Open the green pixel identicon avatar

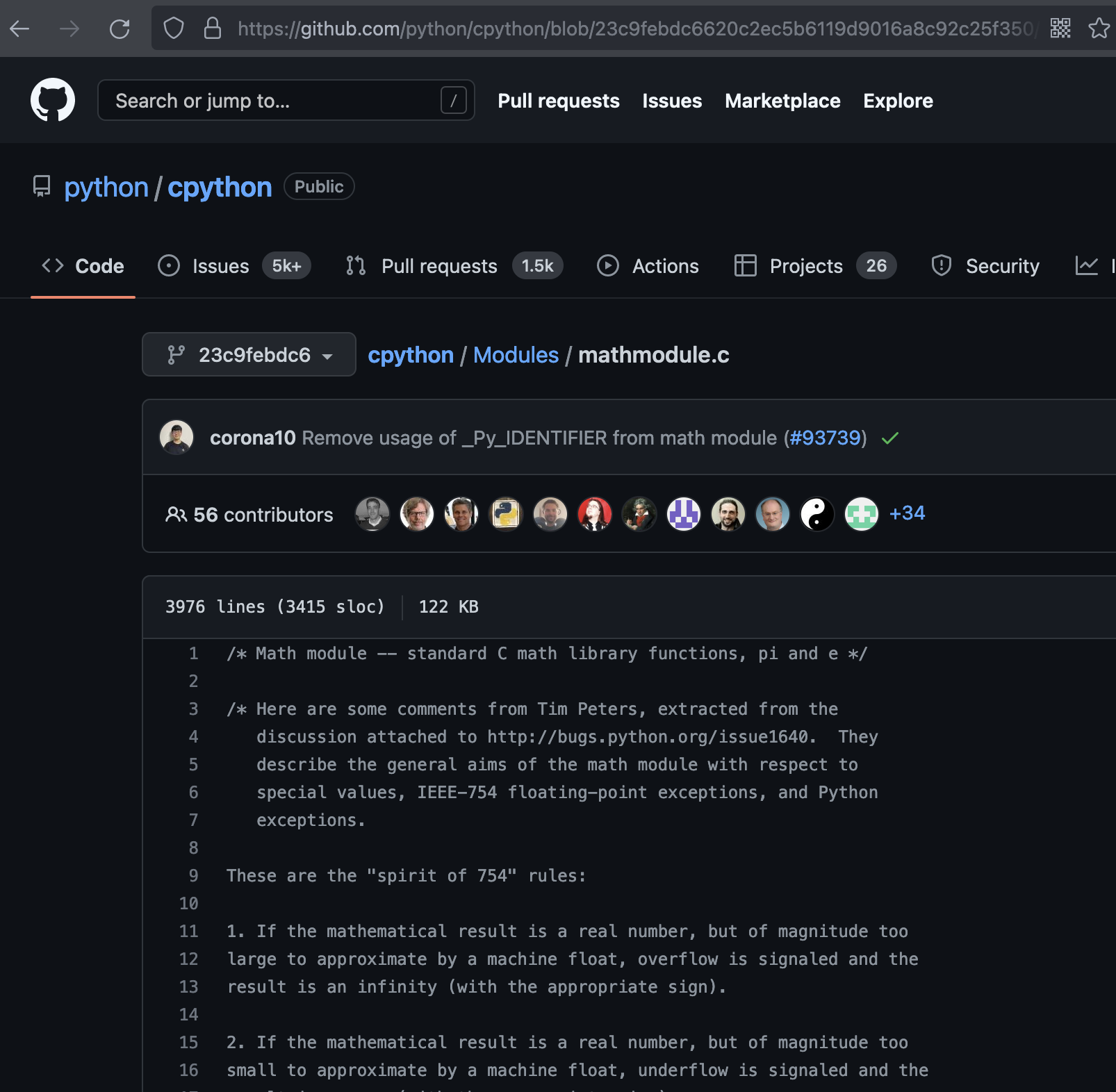(862, 514)
